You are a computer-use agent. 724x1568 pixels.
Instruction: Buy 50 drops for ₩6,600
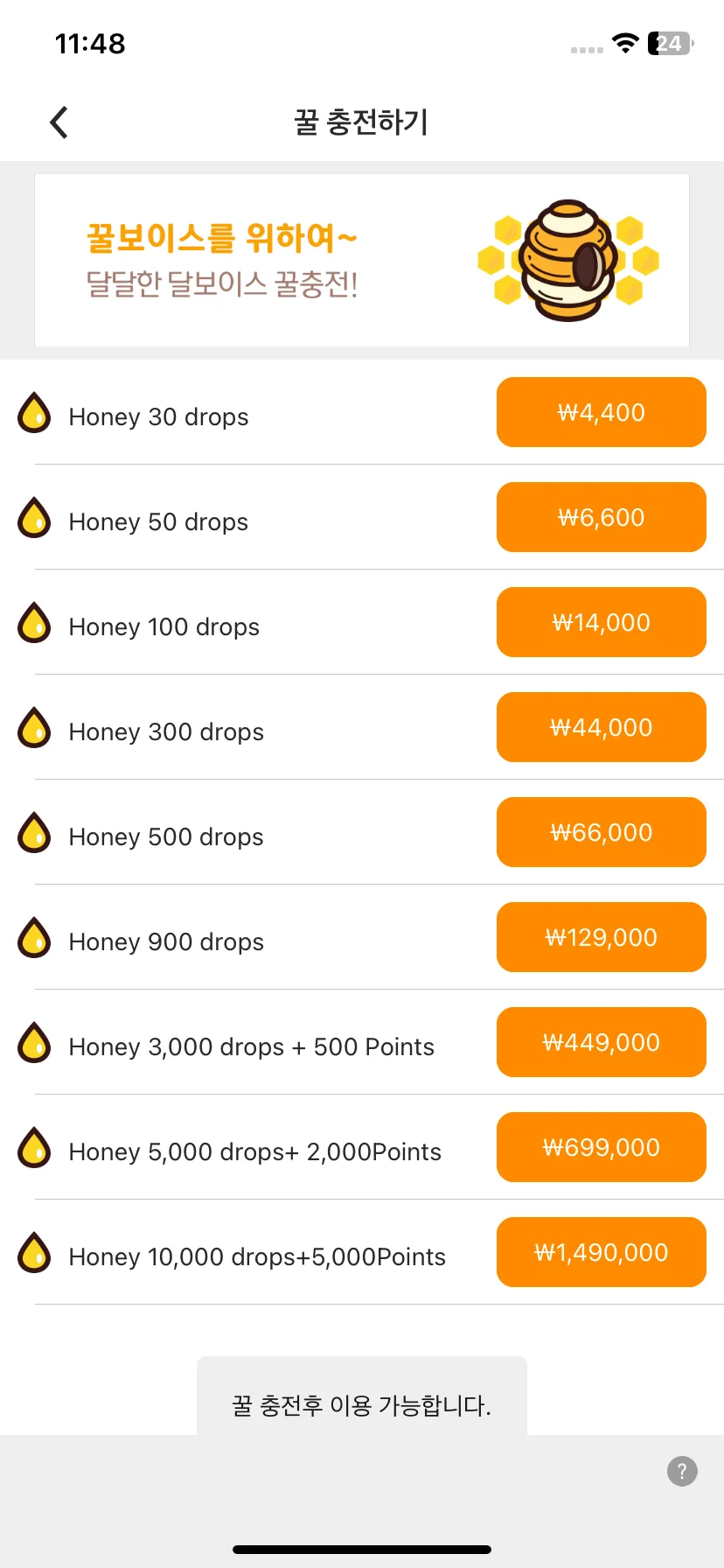point(602,517)
